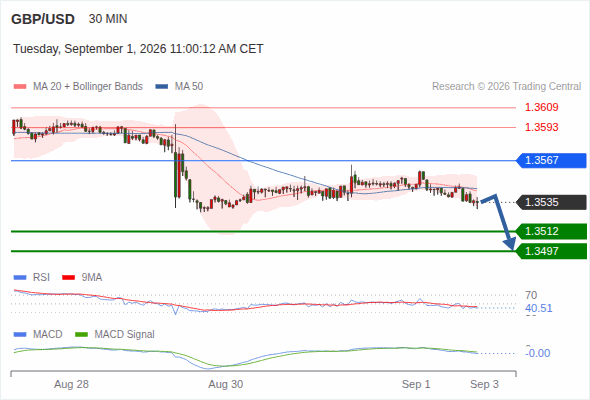Click the Trading Central research credit

coord(506,87)
